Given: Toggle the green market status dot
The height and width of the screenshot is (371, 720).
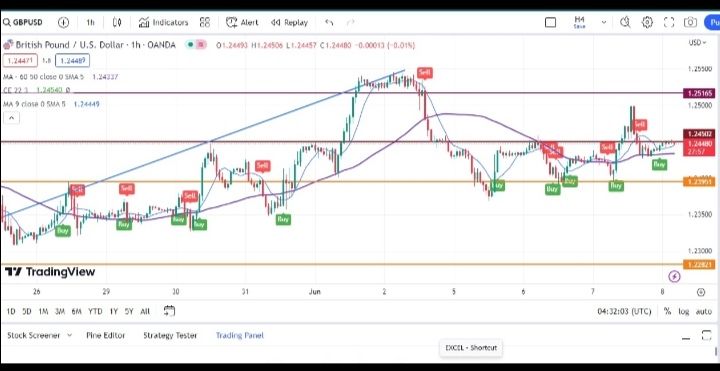Looking at the screenshot, I should 189,45.
